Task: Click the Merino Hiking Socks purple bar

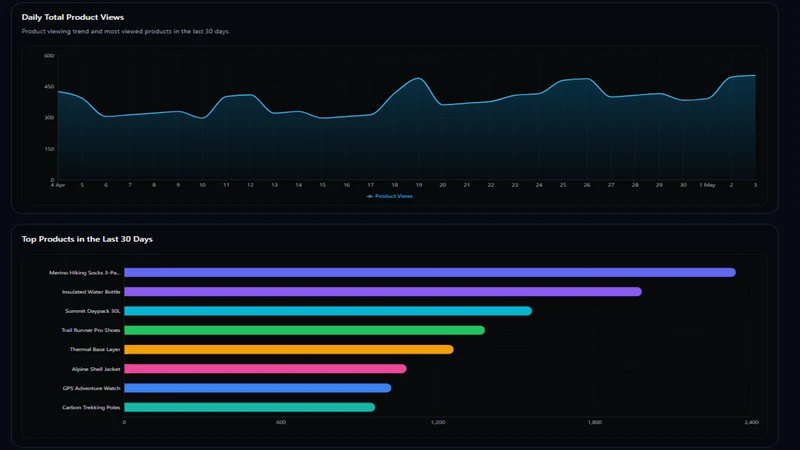Action: tap(430, 272)
